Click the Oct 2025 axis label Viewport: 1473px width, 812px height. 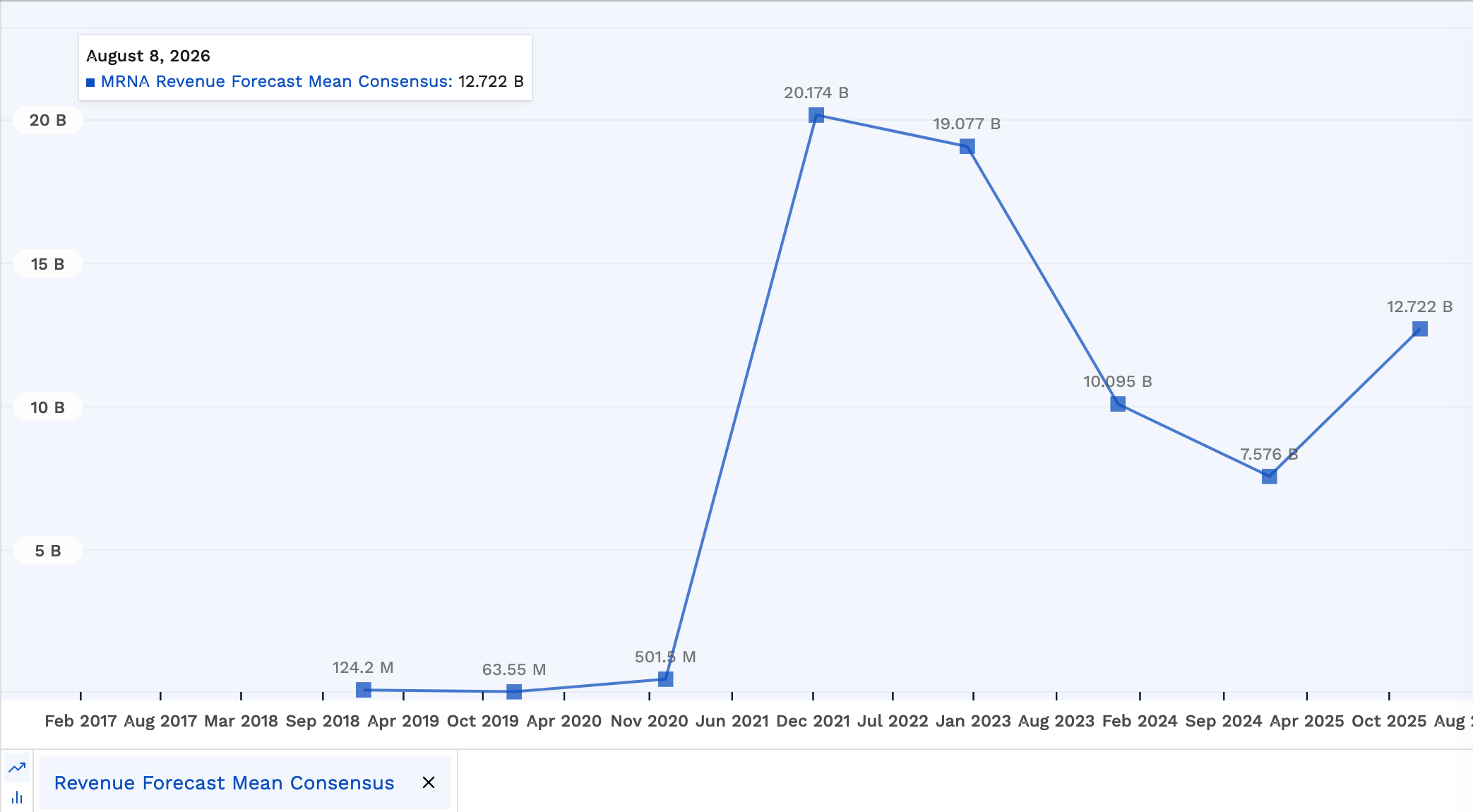tap(1389, 721)
